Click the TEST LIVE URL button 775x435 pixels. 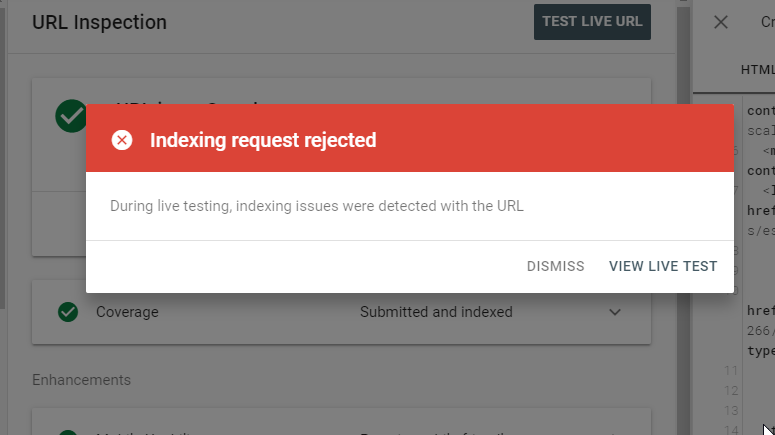(x=592, y=22)
